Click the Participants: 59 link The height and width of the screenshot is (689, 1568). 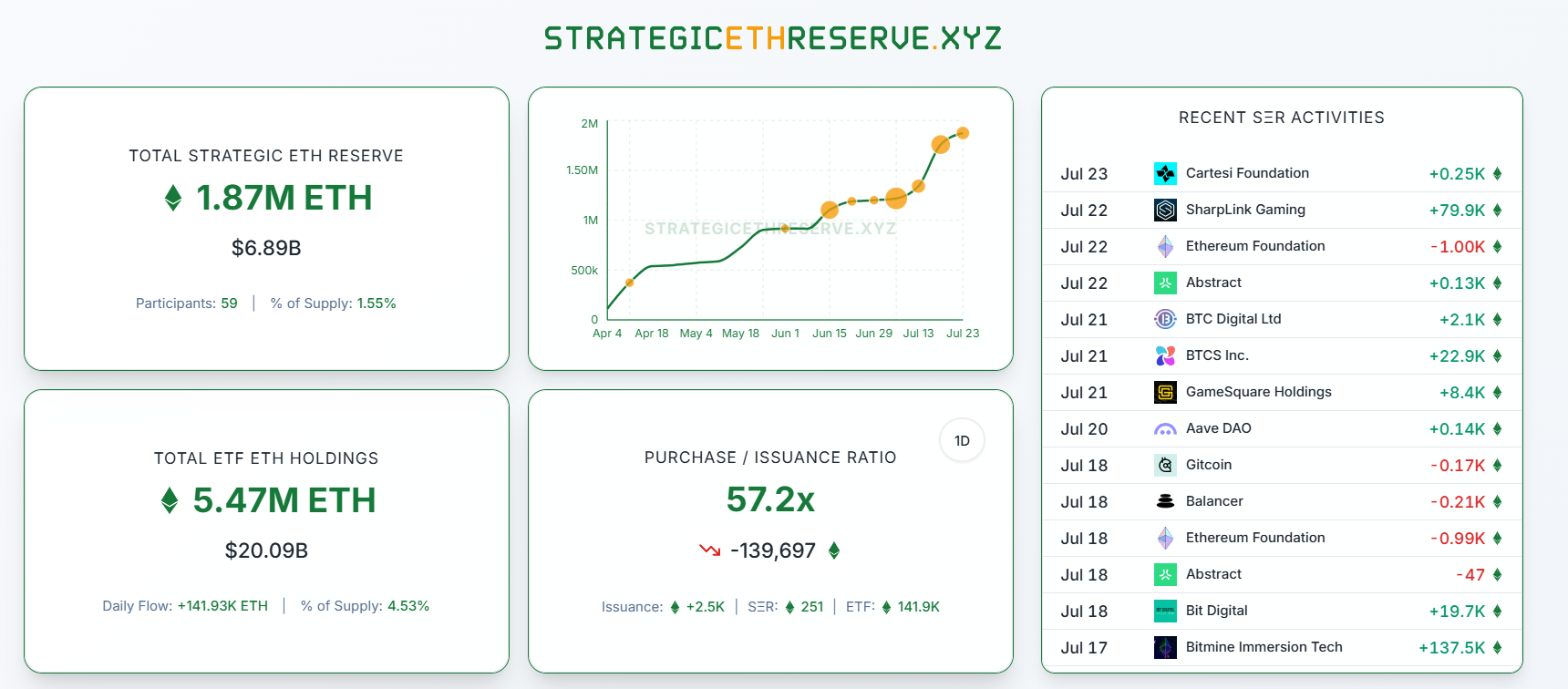[x=188, y=303]
